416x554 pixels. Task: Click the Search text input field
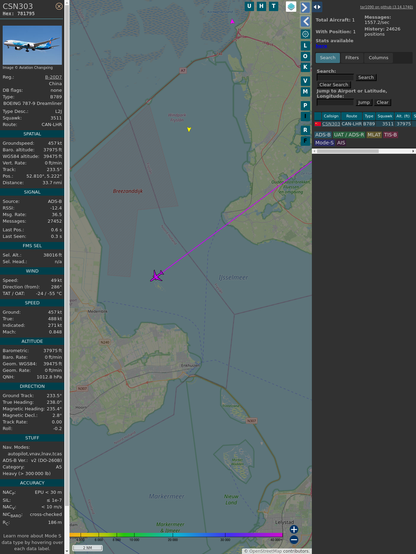335,77
